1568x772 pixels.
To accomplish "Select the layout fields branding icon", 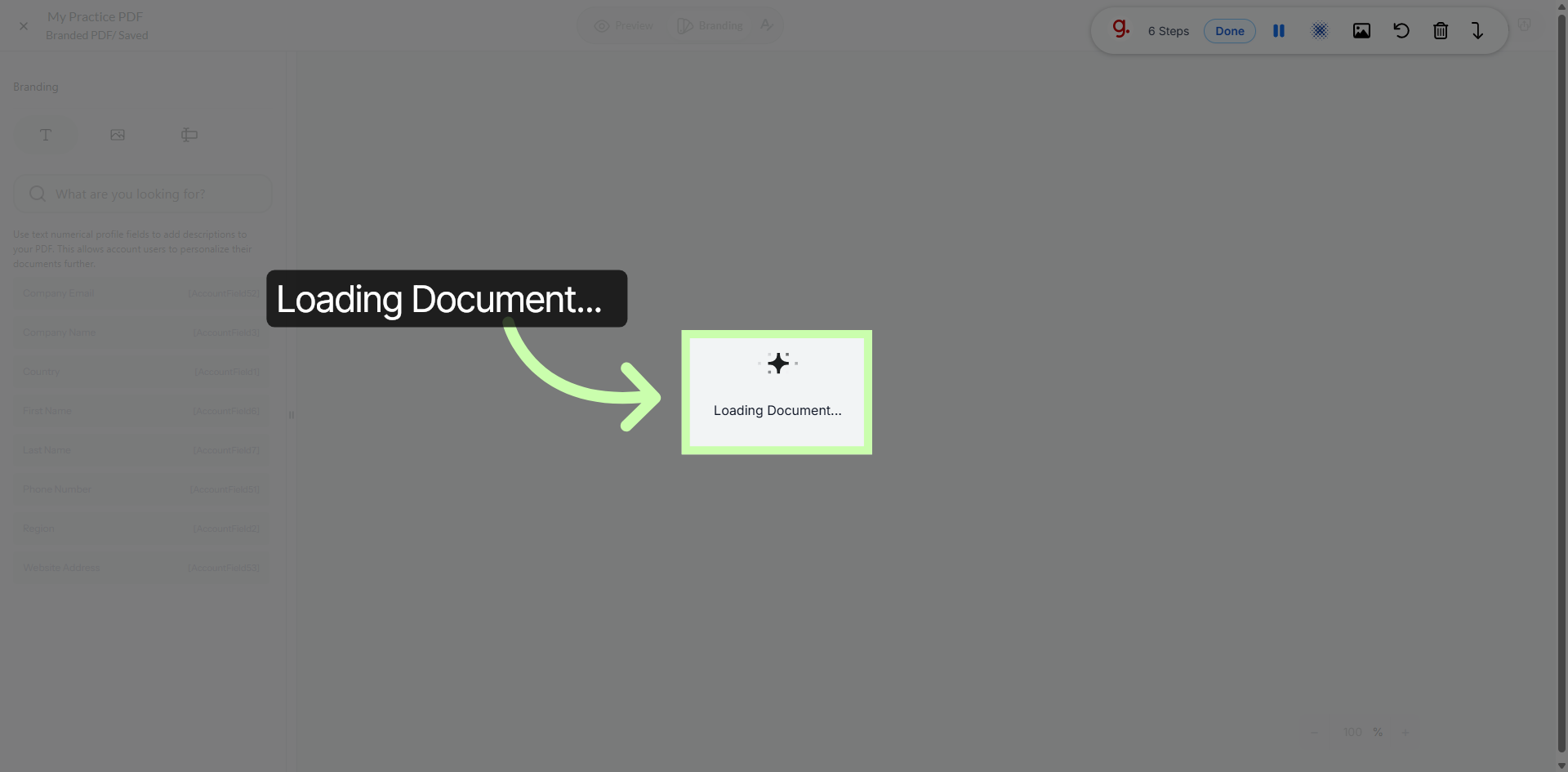I will [189, 135].
